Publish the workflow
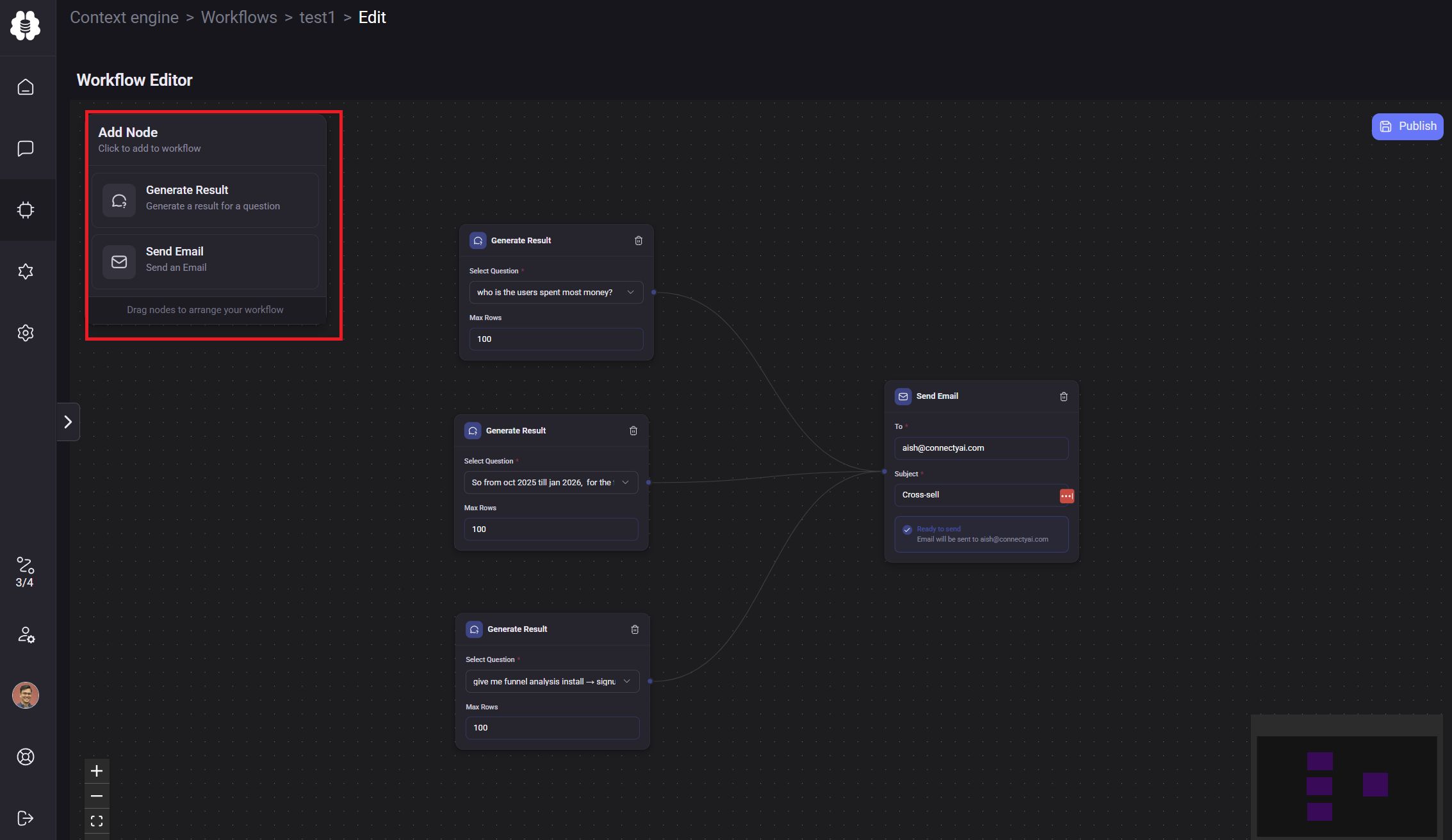The height and width of the screenshot is (840, 1452). pyautogui.click(x=1407, y=127)
